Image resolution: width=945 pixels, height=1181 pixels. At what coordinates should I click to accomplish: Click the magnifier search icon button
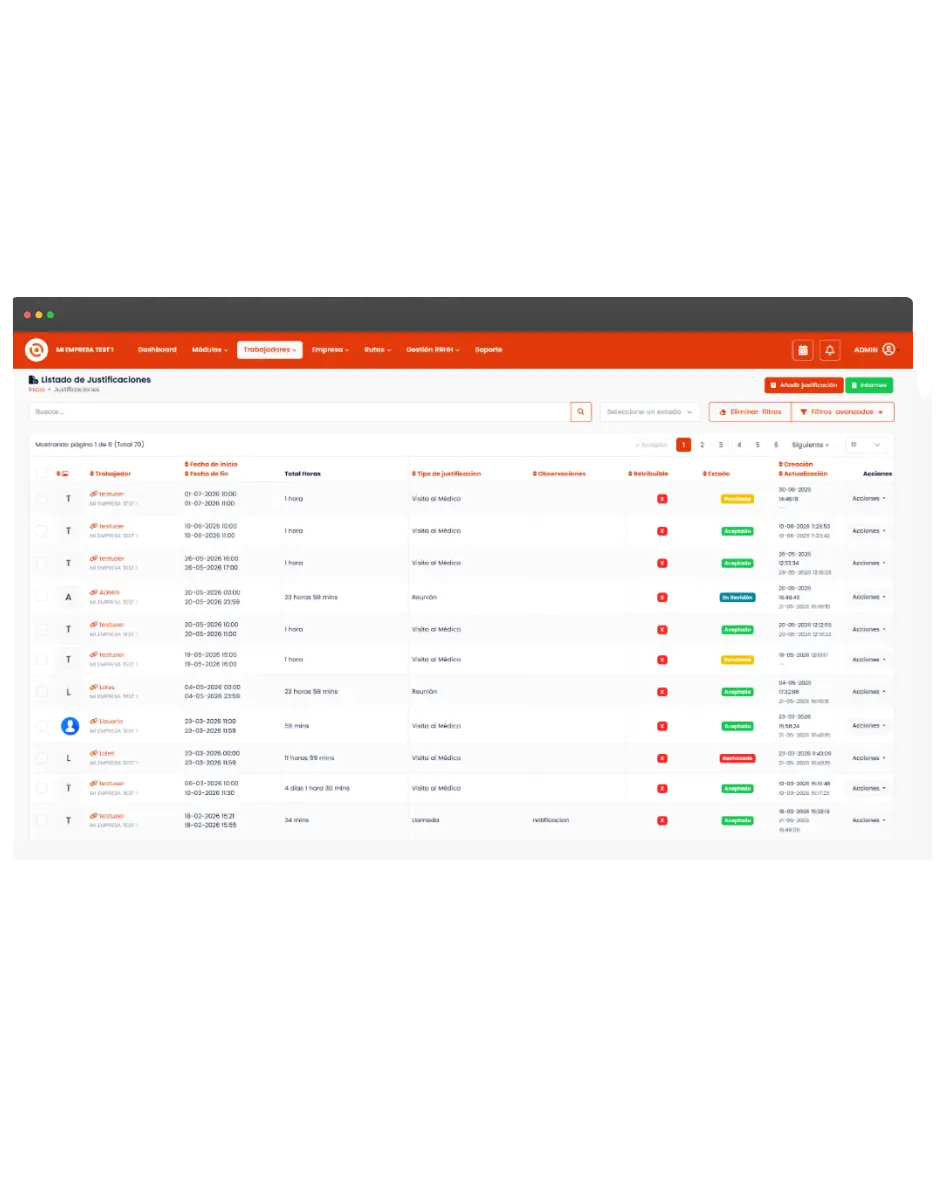581,412
